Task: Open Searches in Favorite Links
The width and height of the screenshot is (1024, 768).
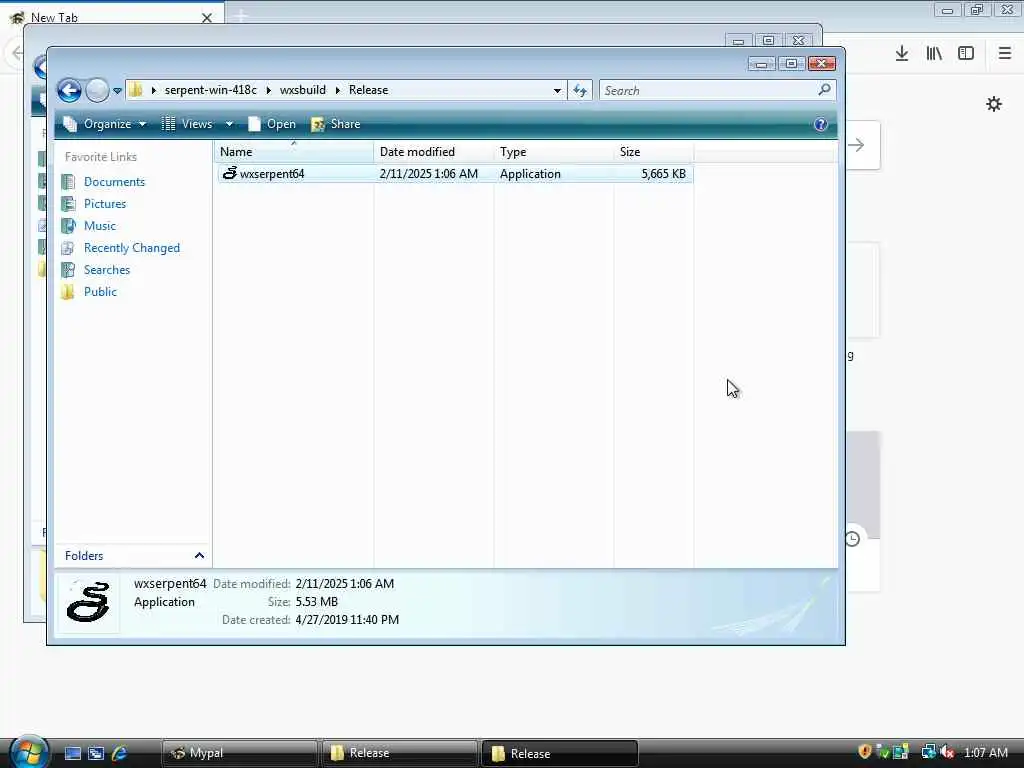Action: coord(106,270)
